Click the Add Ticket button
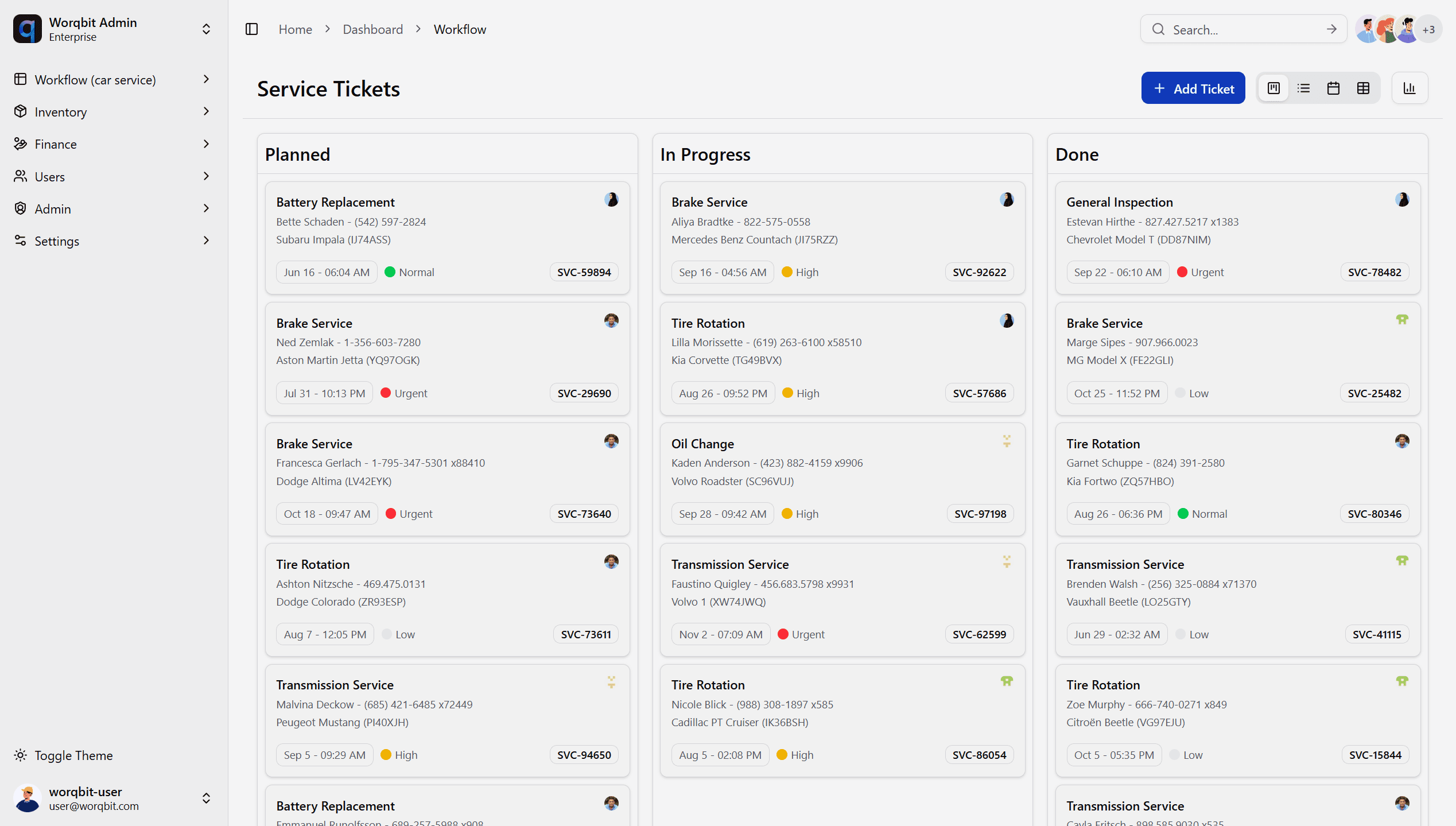Viewport: 1456px width, 826px height. click(1193, 88)
